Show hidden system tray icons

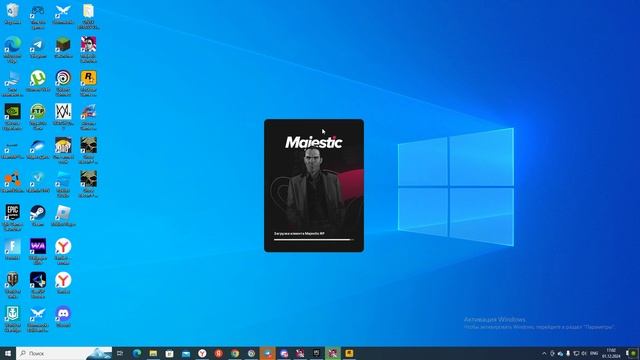(544, 353)
